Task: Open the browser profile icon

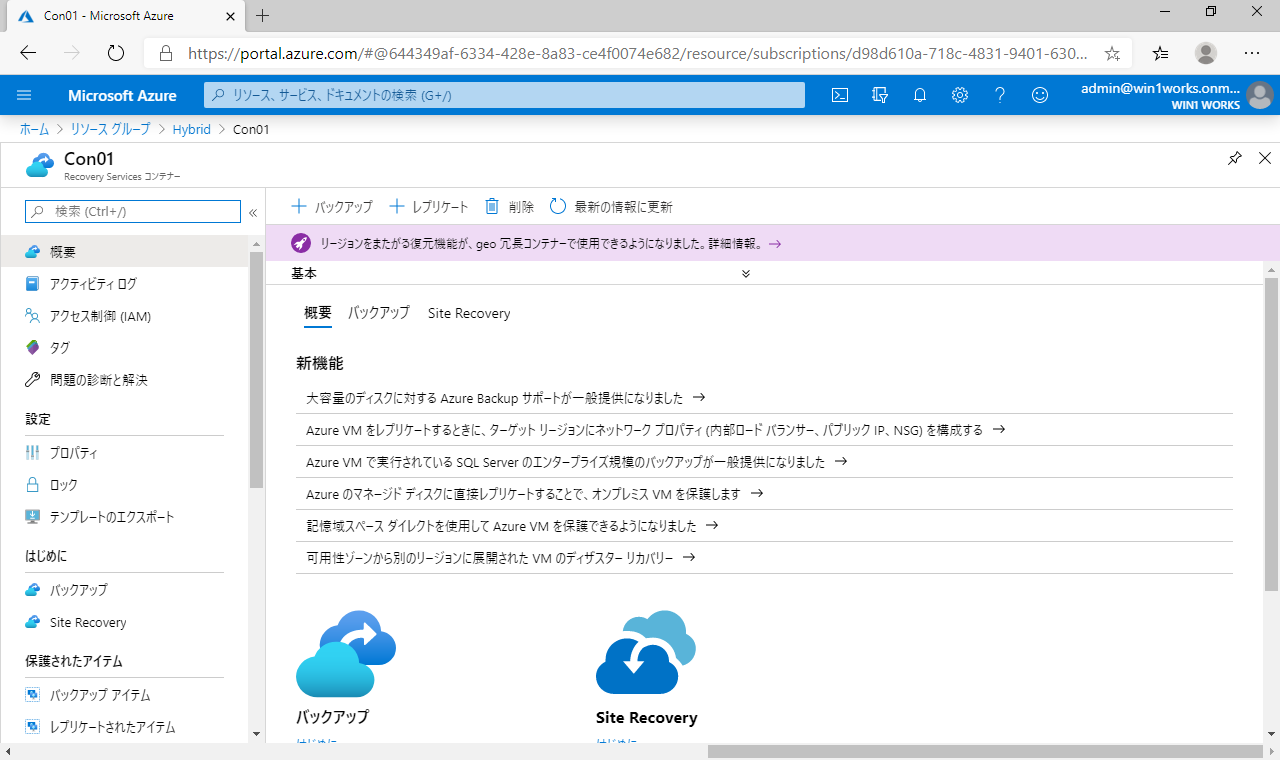Action: (x=1206, y=53)
